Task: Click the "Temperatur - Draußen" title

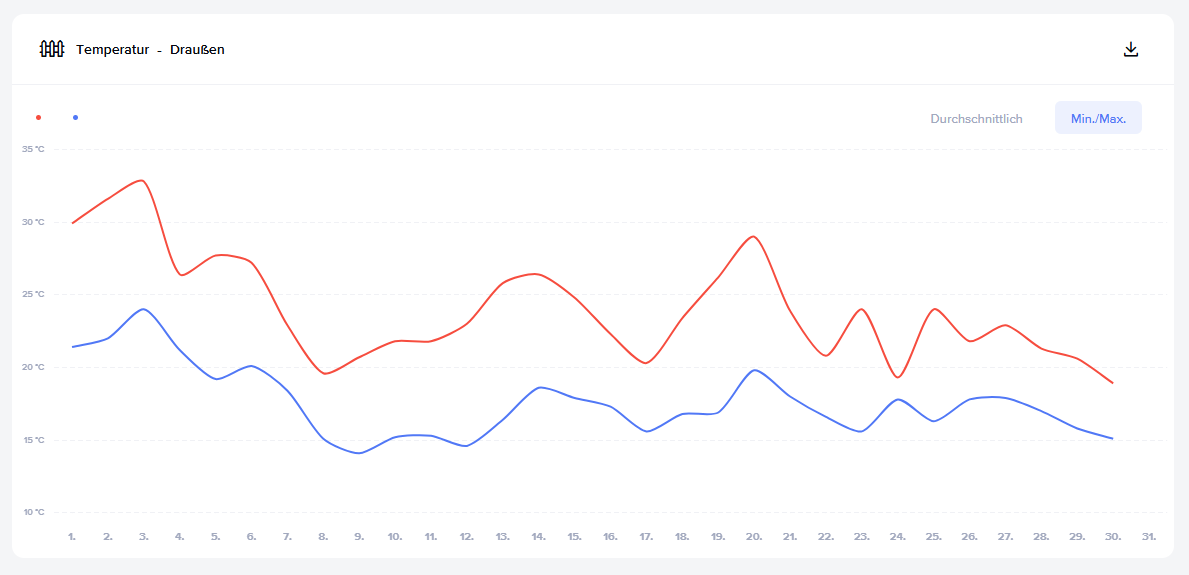Action: (x=150, y=50)
